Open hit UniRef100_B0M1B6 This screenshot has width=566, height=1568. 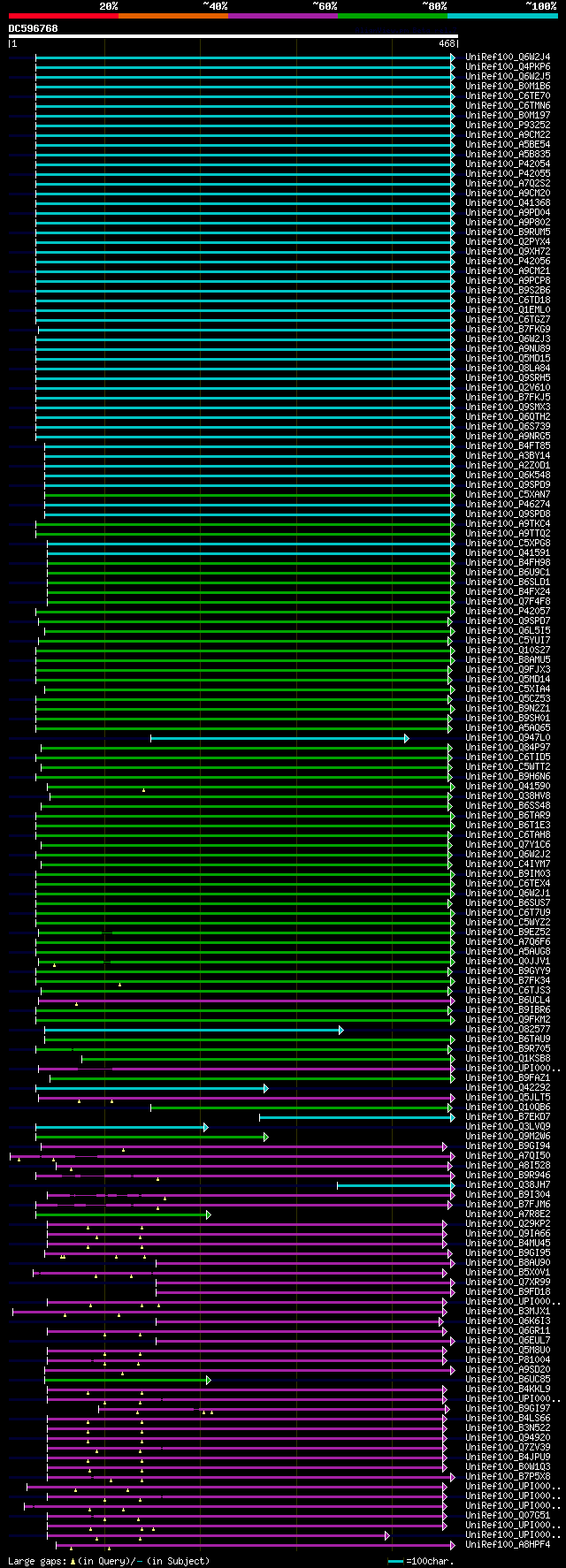click(x=508, y=86)
